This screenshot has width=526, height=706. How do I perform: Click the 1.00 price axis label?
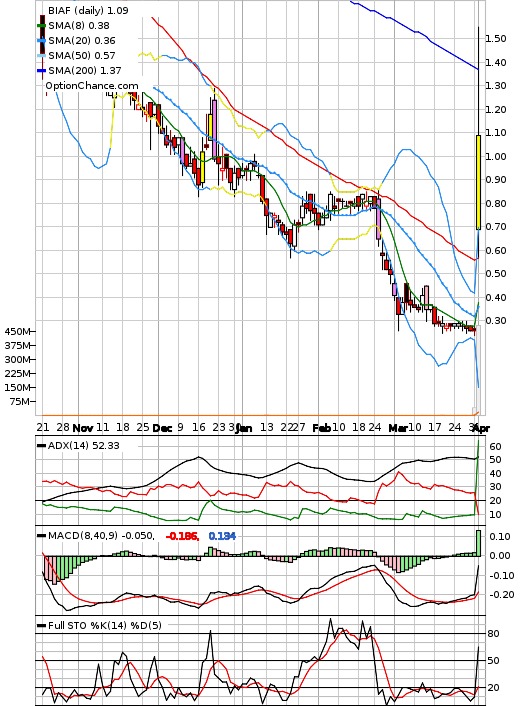point(496,156)
